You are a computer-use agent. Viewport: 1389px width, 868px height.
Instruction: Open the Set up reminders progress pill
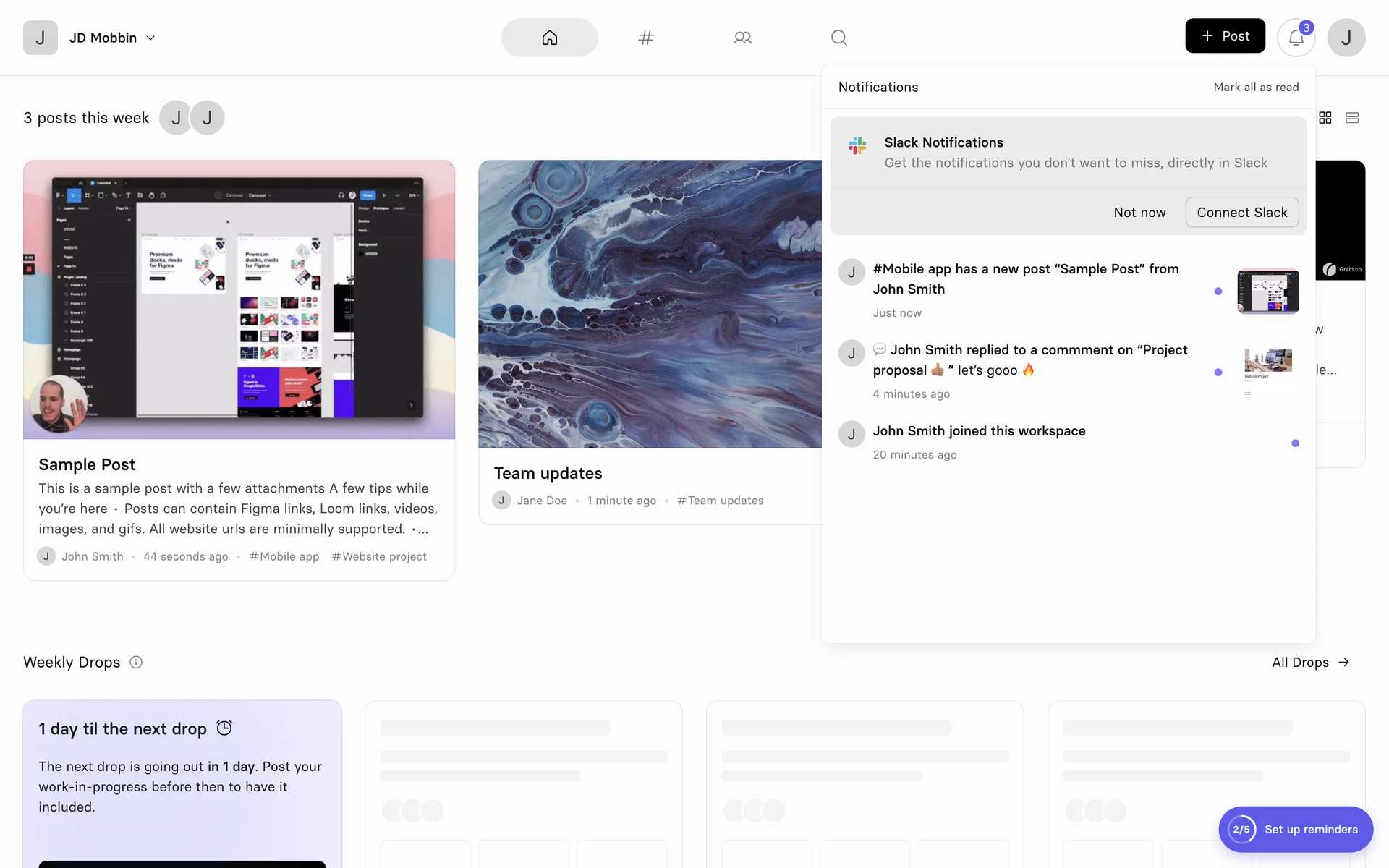tap(1295, 829)
